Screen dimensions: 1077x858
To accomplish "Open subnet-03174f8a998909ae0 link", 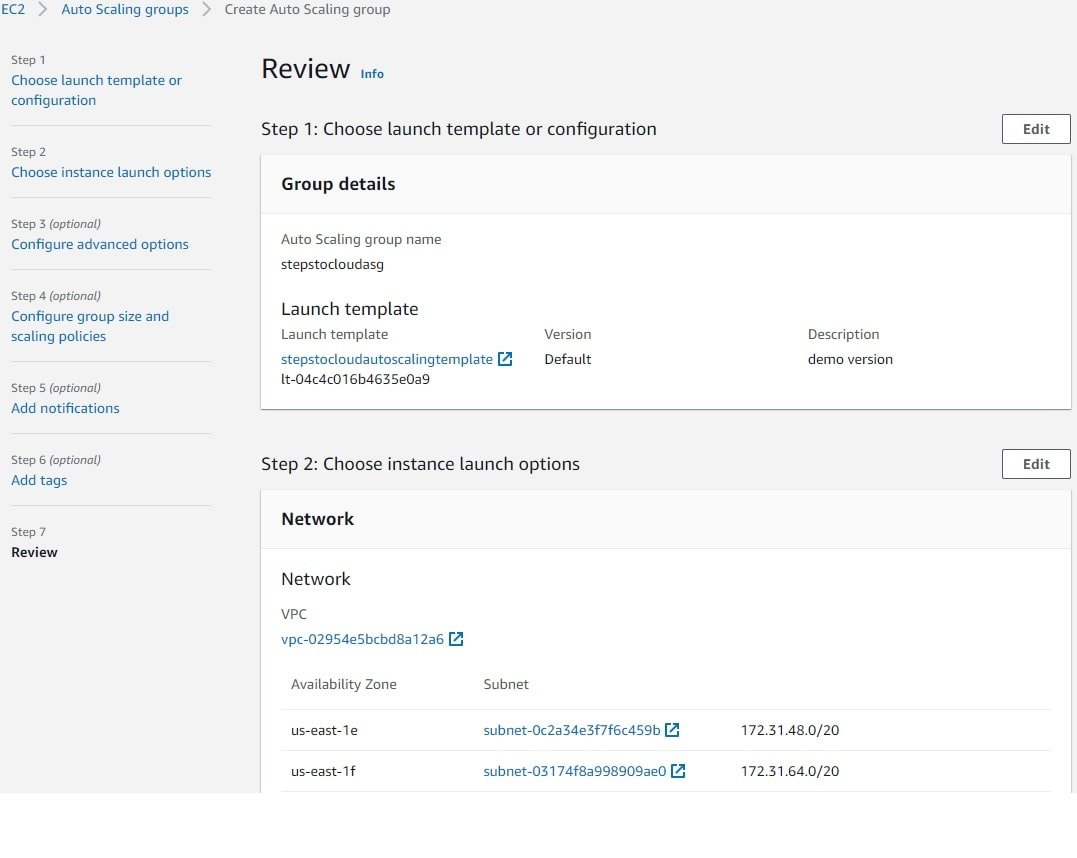I will pos(575,771).
